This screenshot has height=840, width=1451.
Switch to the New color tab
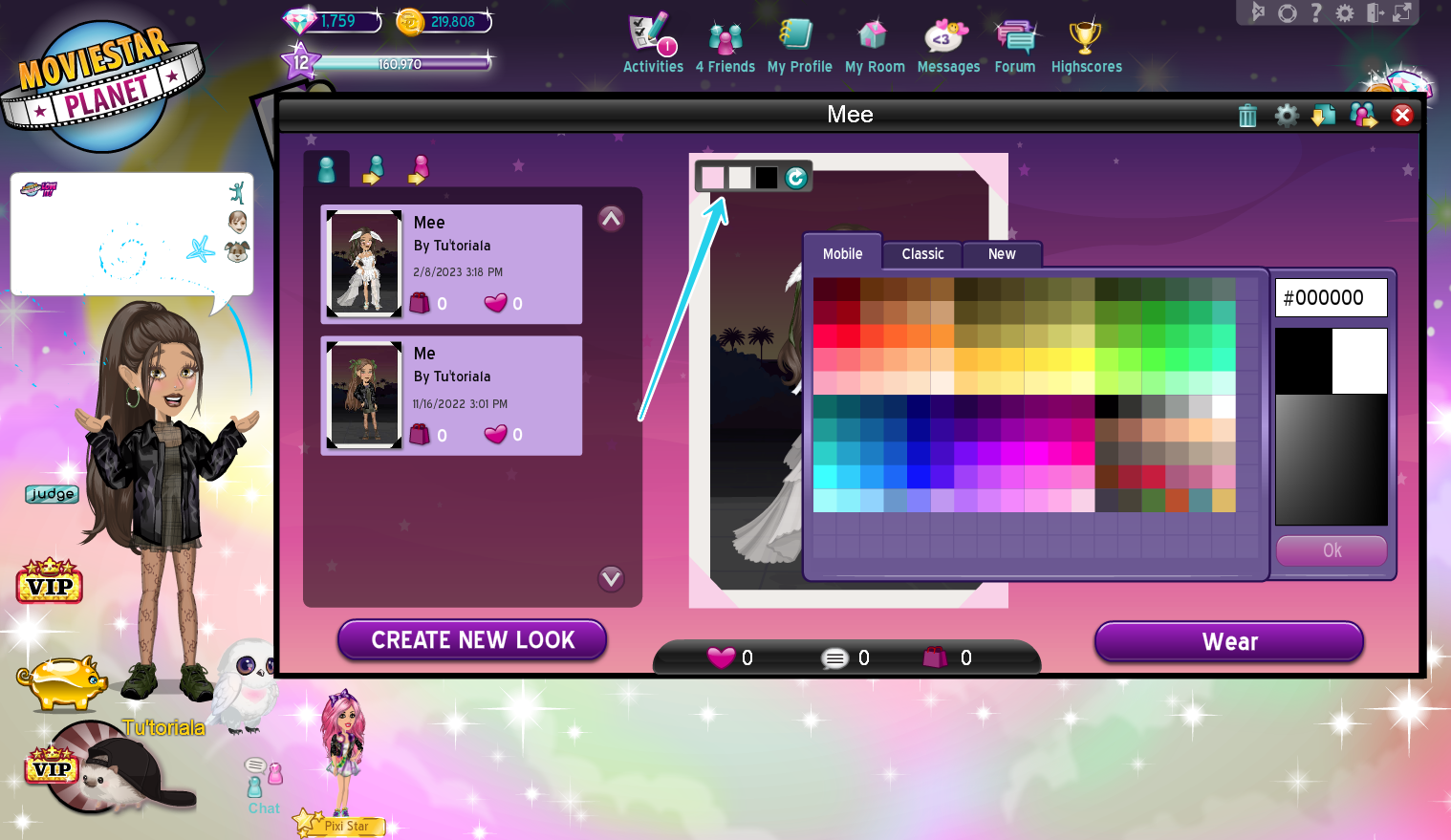1001,253
